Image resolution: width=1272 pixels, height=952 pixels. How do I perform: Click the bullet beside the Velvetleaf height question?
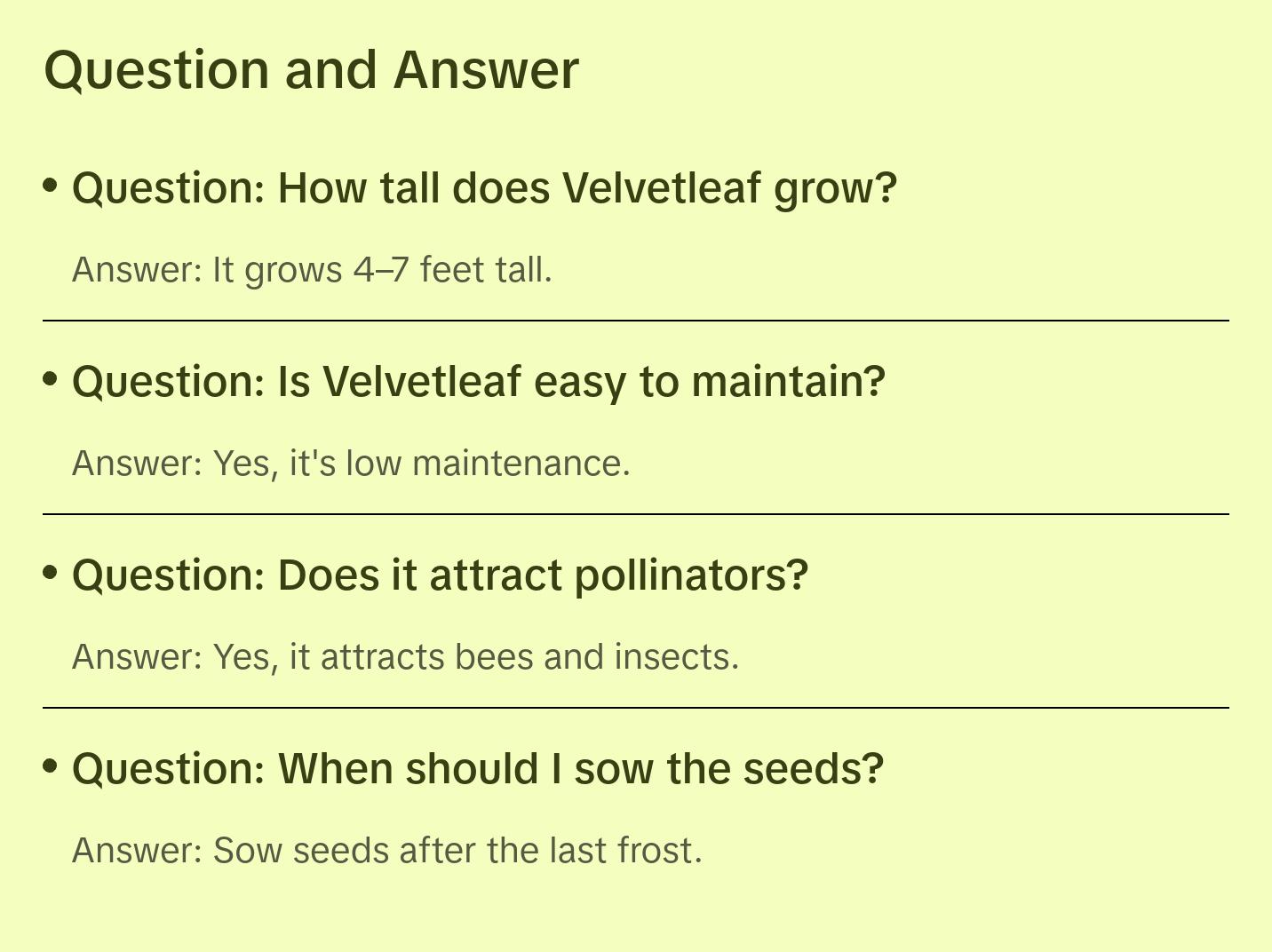[x=51, y=186]
